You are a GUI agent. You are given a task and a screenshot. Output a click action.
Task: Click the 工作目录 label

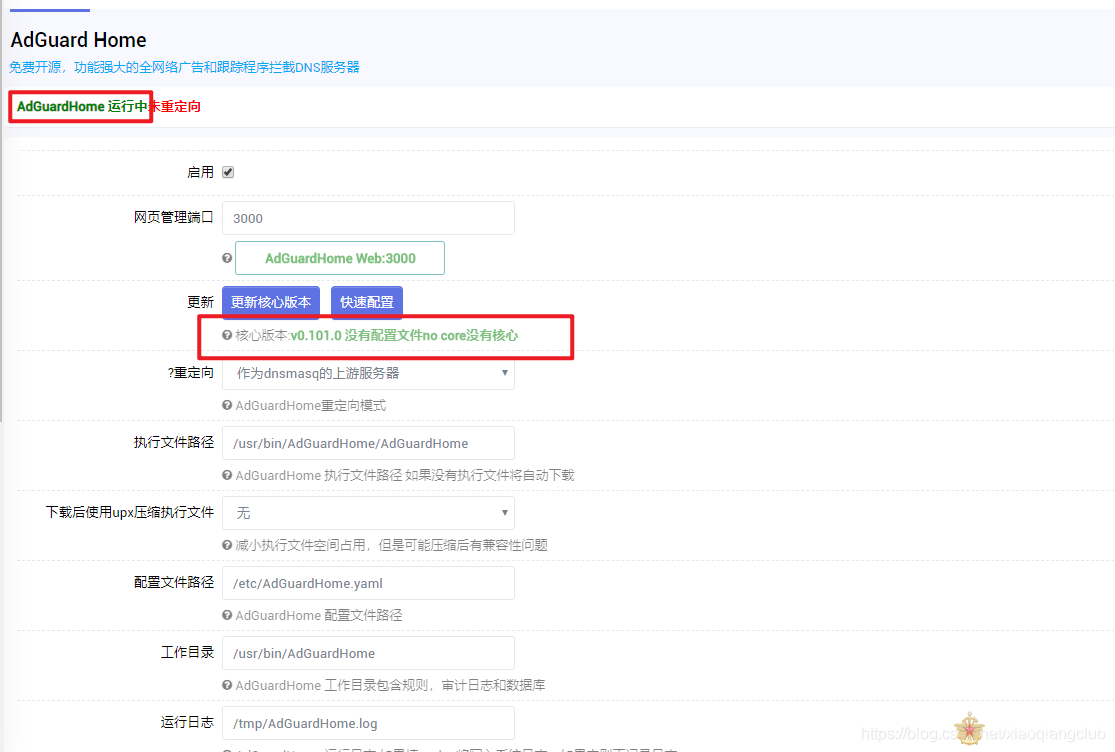(187, 652)
